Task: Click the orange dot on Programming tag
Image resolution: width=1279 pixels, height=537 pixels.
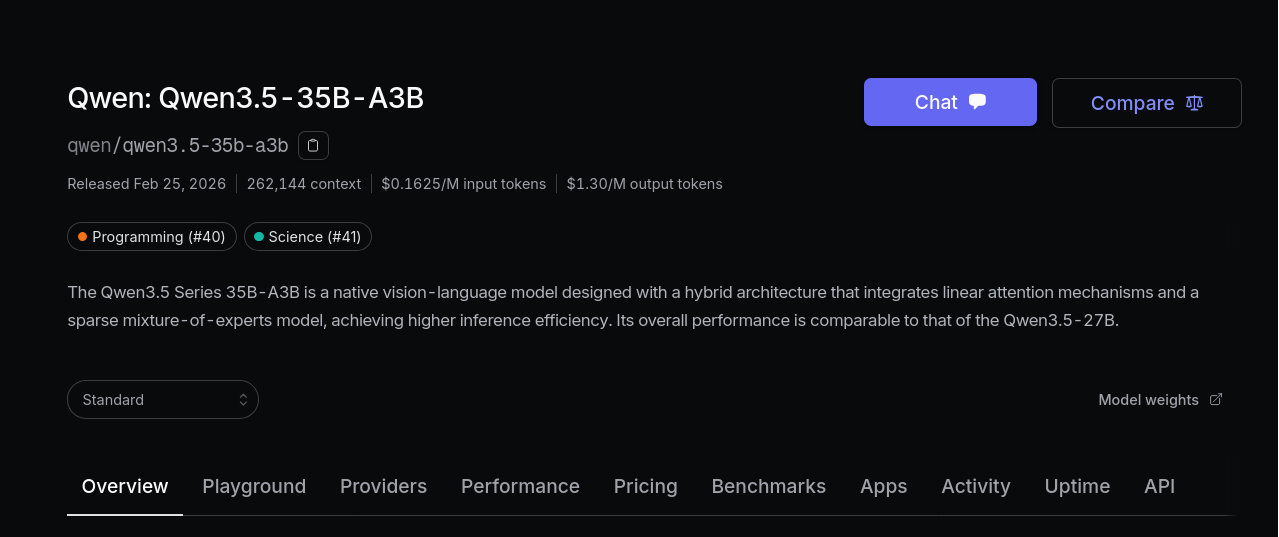Action: click(x=82, y=237)
